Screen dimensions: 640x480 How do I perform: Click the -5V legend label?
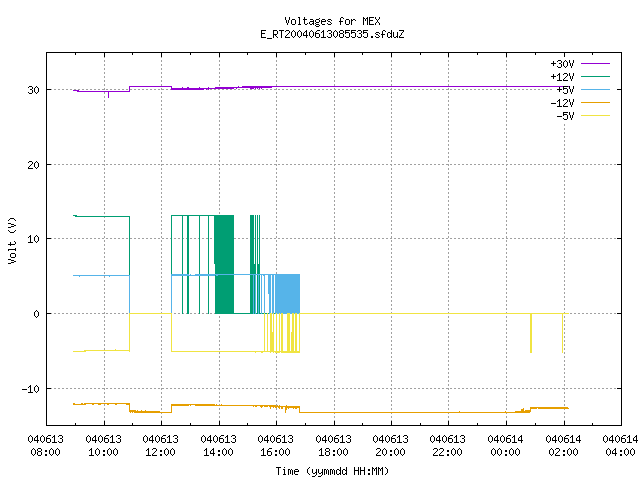coord(565,116)
